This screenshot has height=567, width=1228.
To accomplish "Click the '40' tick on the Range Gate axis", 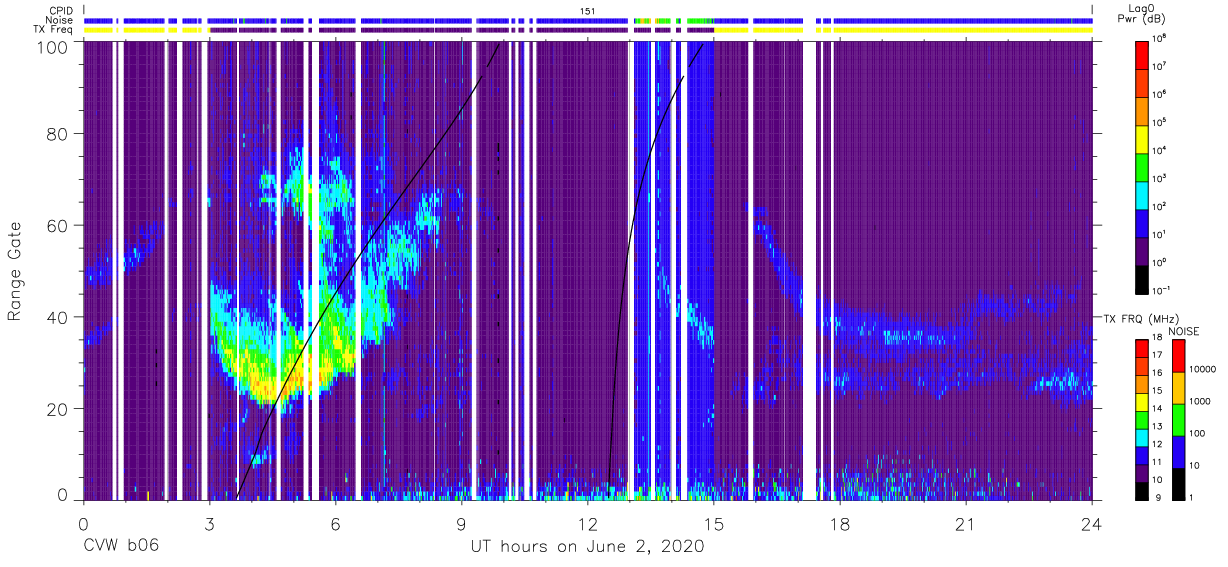I will [58, 317].
